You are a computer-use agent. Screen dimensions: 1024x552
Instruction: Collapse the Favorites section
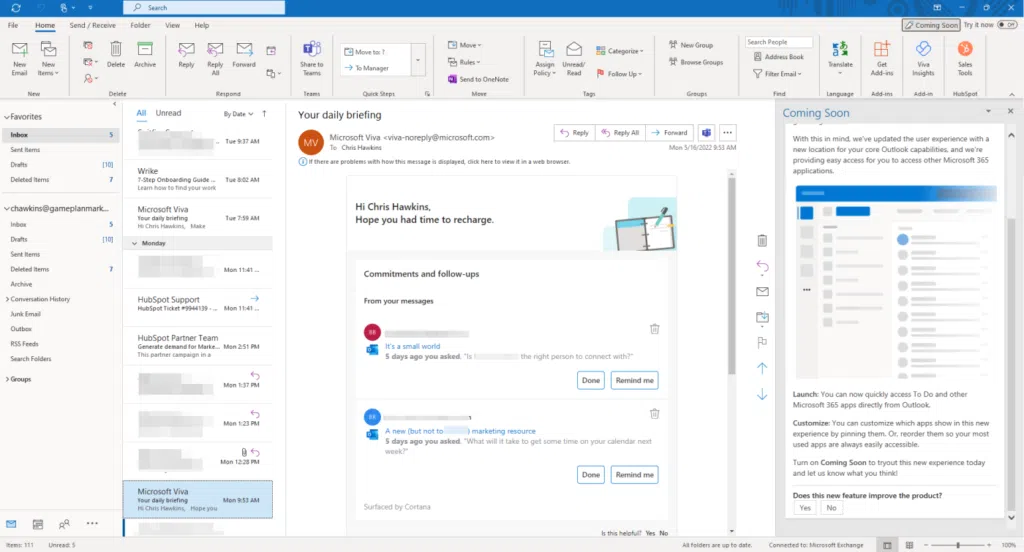[x=7, y=117]
